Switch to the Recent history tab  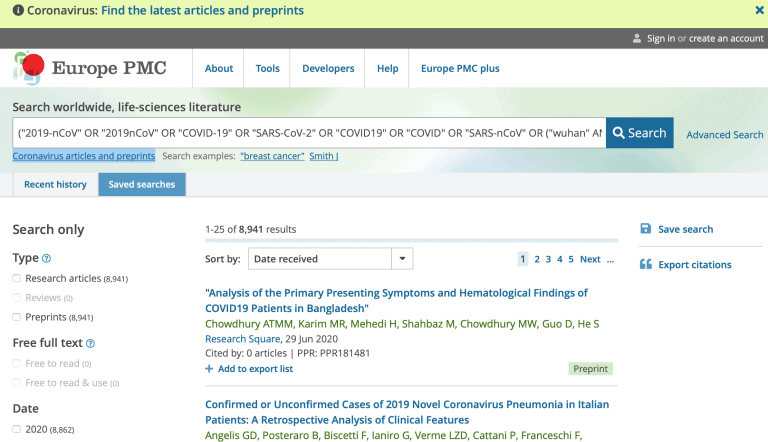55,184
